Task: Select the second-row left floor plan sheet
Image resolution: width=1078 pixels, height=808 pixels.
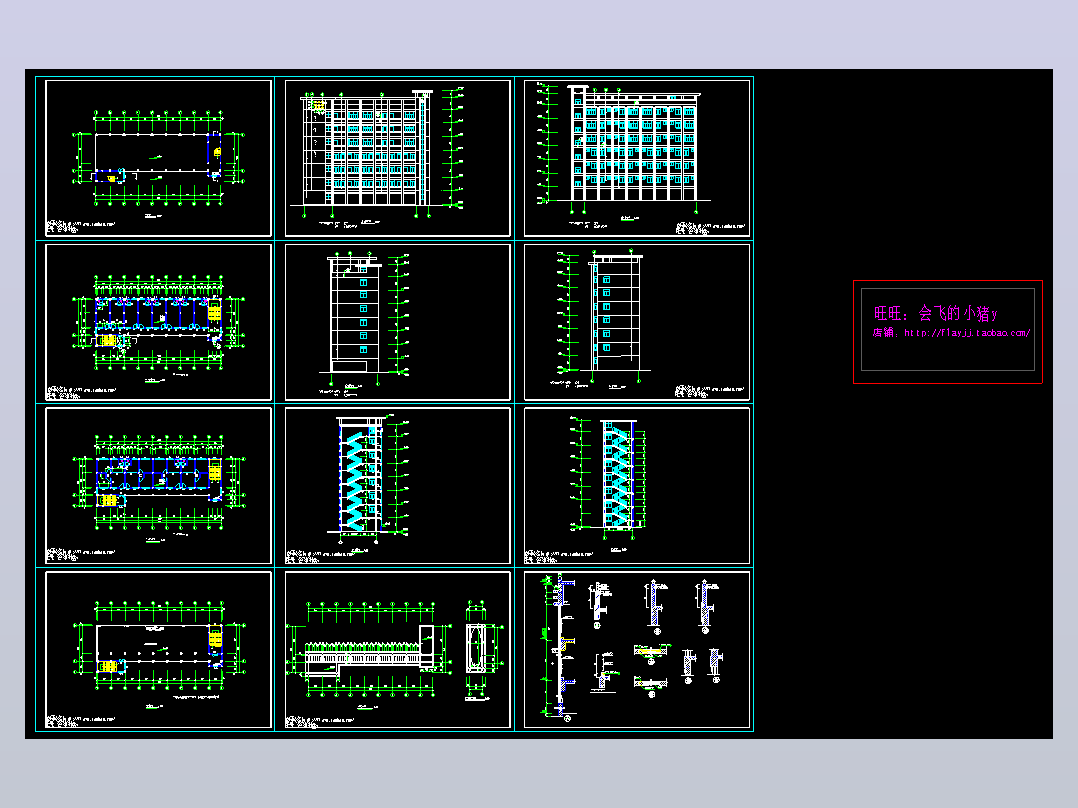Action: pyautogui.click(x=159, y=322)
